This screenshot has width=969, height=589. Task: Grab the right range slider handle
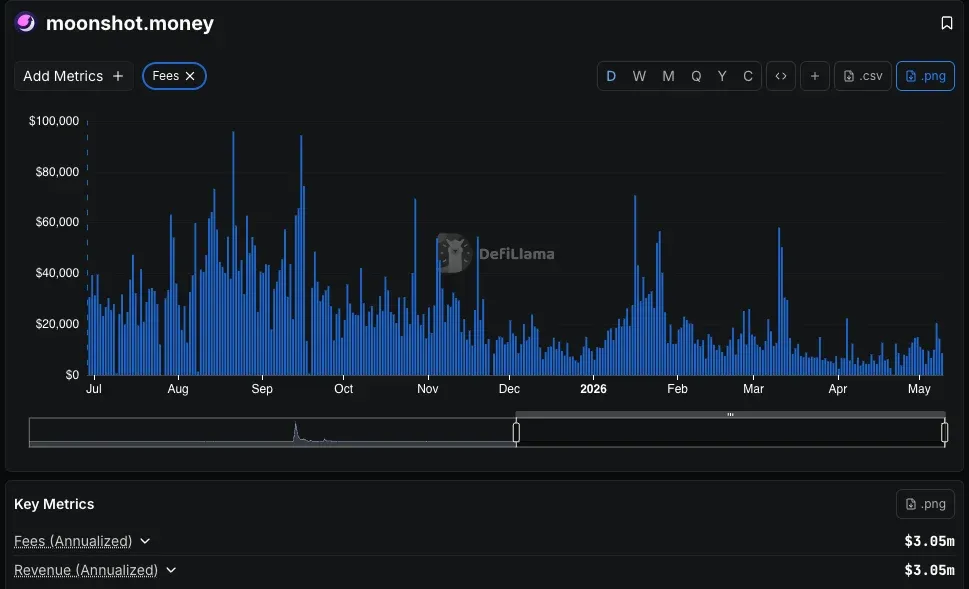point(944,432)
